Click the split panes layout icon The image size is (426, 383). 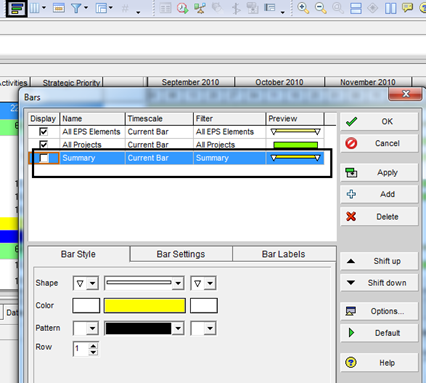(391, 8)
